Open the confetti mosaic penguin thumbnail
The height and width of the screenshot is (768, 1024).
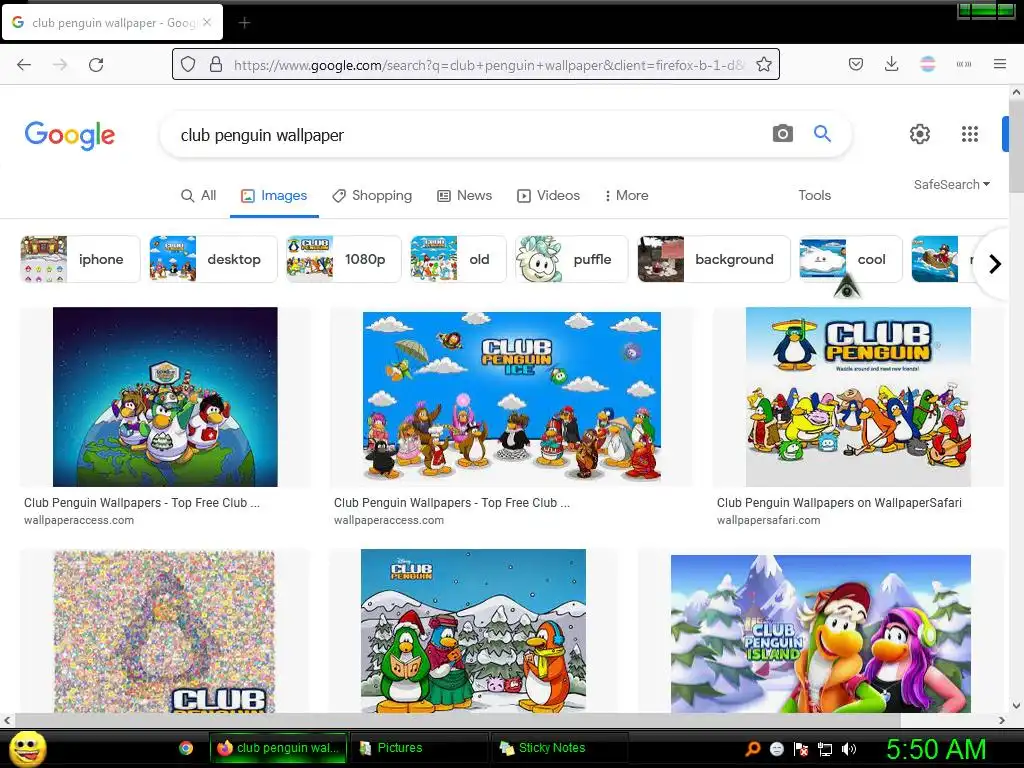(x=164, y=632)
